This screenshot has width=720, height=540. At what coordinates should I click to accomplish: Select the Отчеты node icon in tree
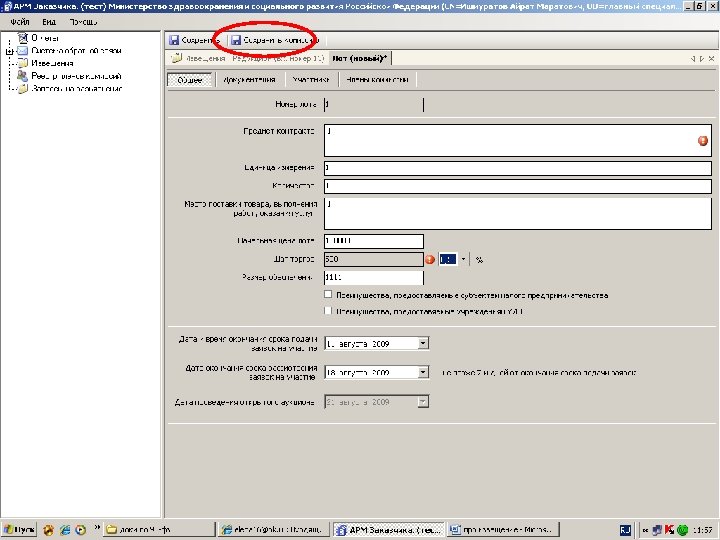coord(22,38)
